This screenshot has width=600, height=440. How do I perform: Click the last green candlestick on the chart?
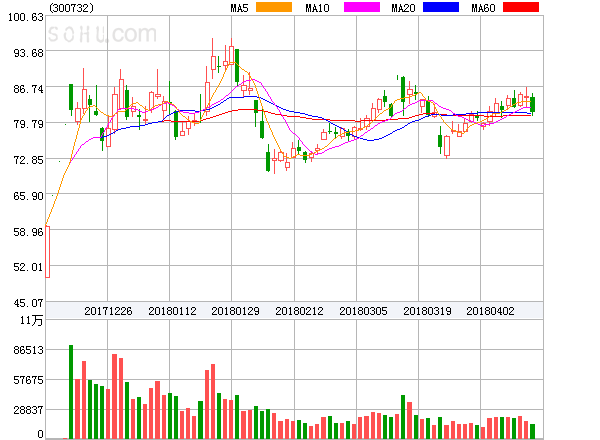(532, 104)
